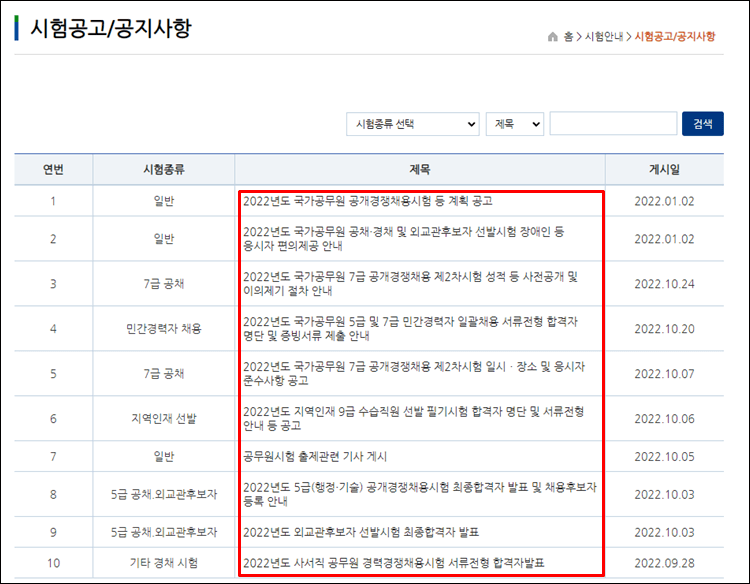Click date 2022.10.24 in the table

[664, 284]
